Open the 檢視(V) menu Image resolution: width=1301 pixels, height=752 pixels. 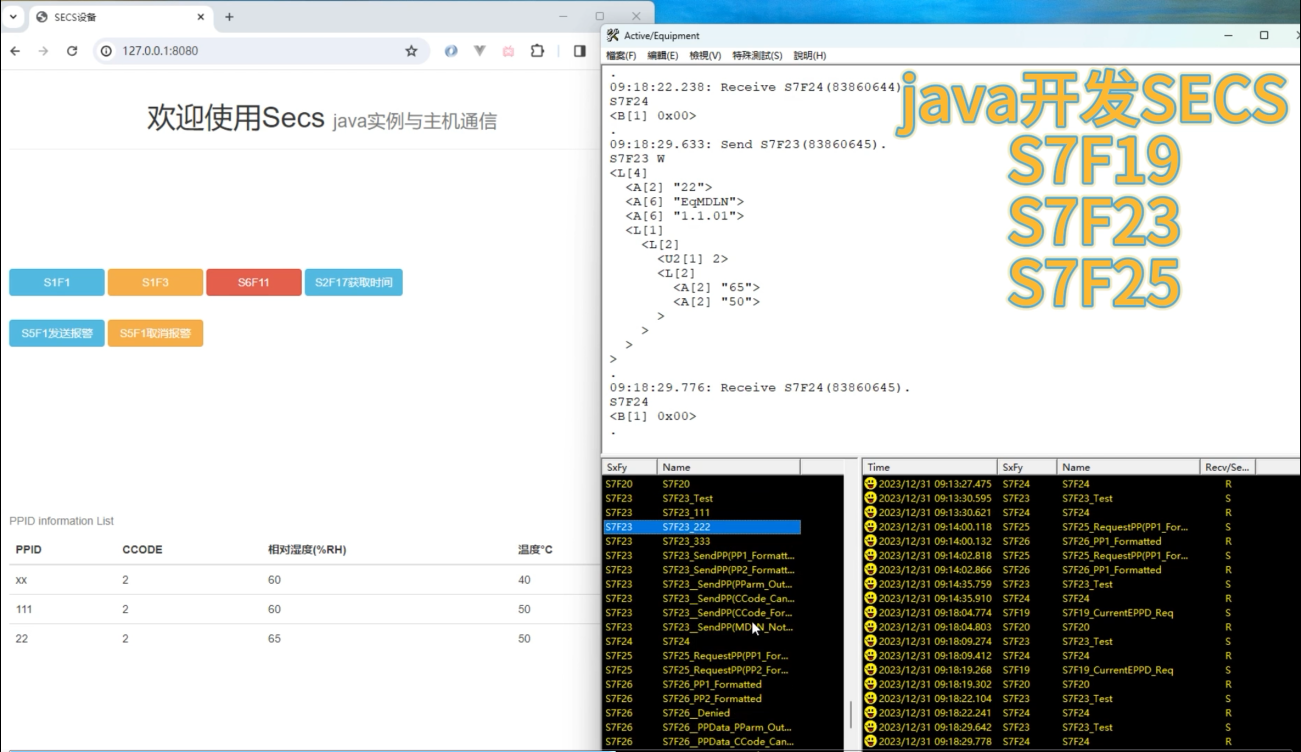(x=706, y=56)
